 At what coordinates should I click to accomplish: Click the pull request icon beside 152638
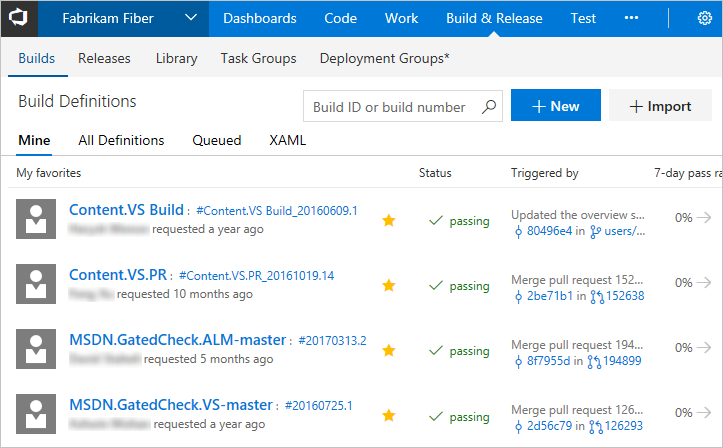(597, 297)
